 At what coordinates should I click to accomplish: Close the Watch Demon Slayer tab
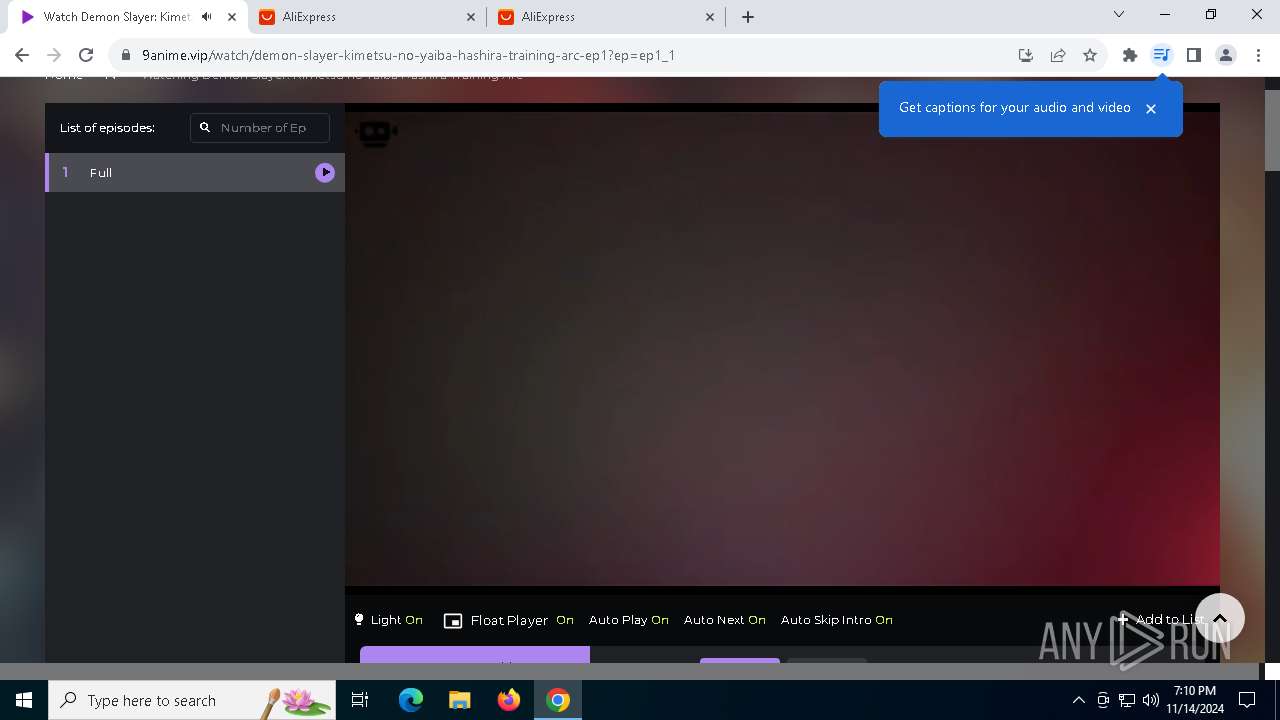point(232,17)
